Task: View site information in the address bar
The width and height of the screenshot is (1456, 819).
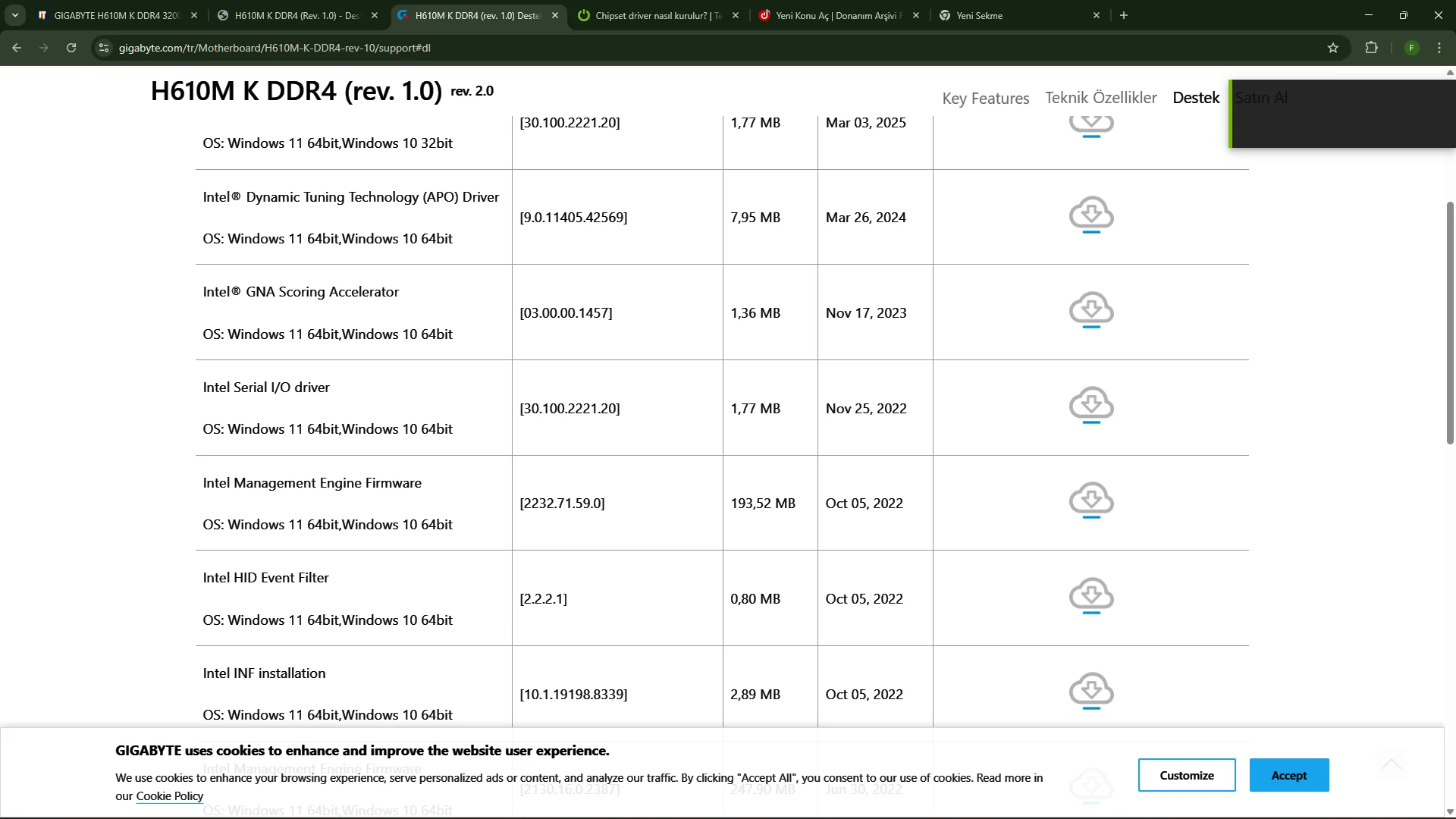Action: click(x=104, y=48)
